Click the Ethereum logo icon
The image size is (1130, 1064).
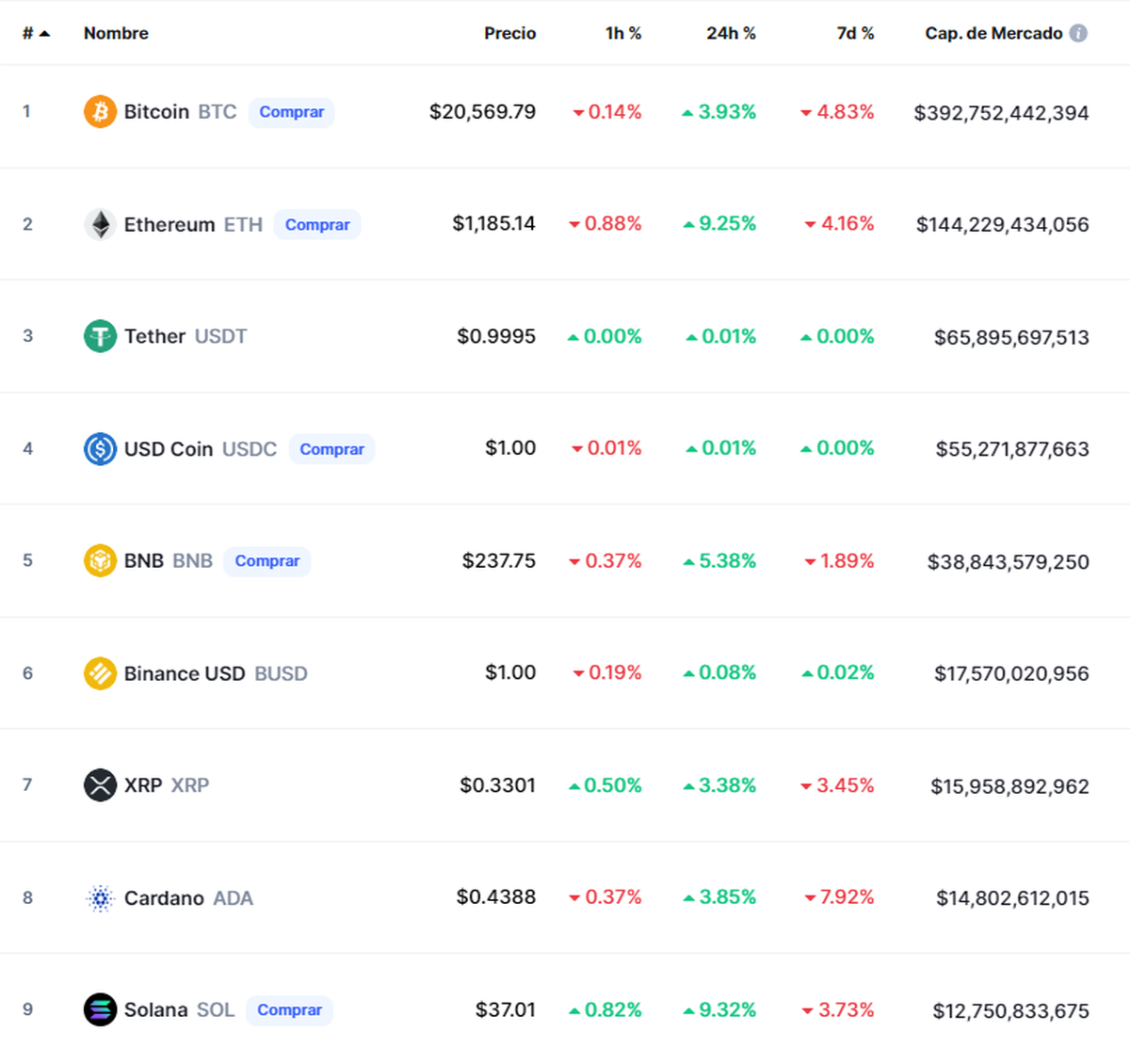99,224
